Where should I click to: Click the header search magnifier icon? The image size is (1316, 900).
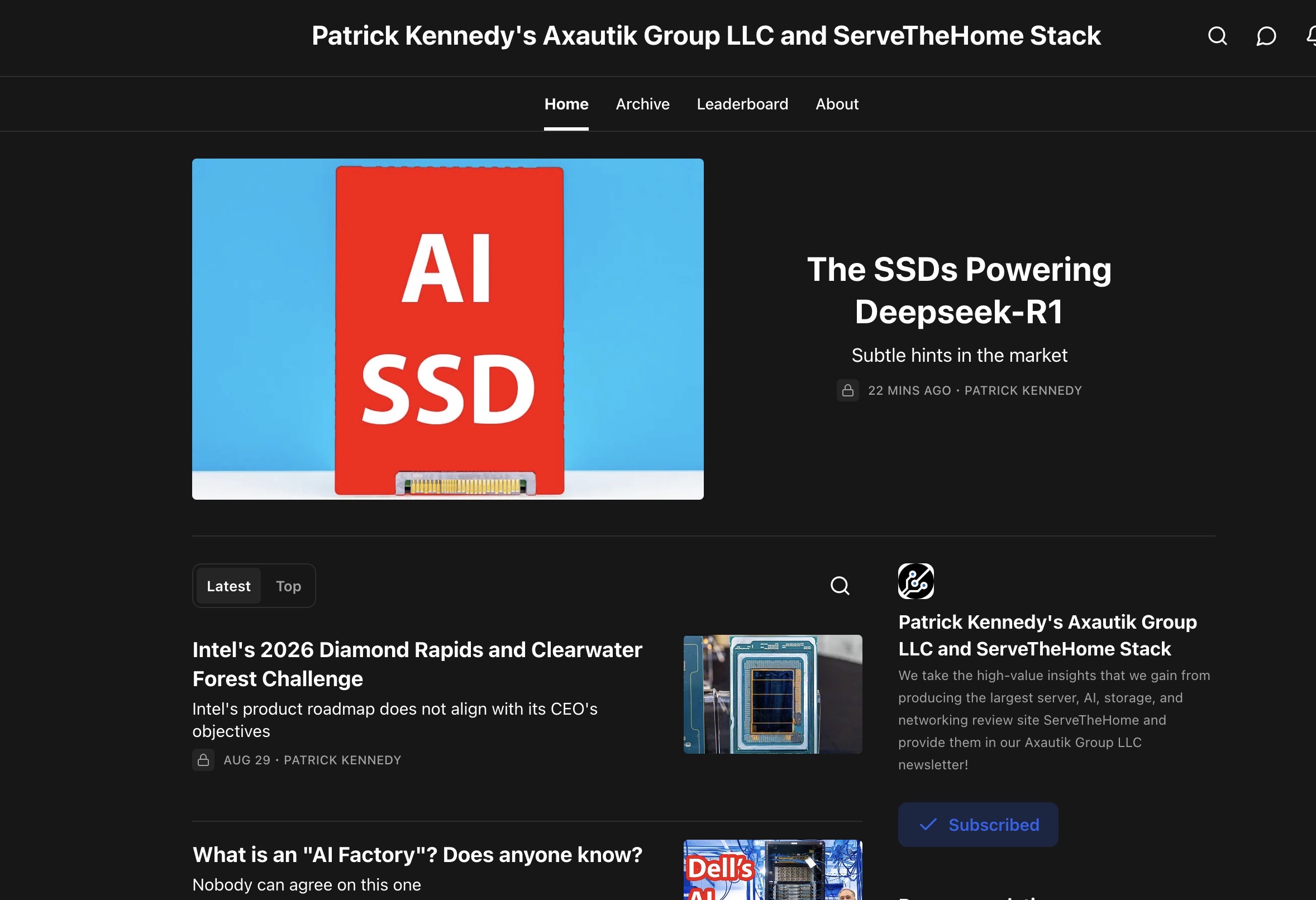click(1217, 36)
